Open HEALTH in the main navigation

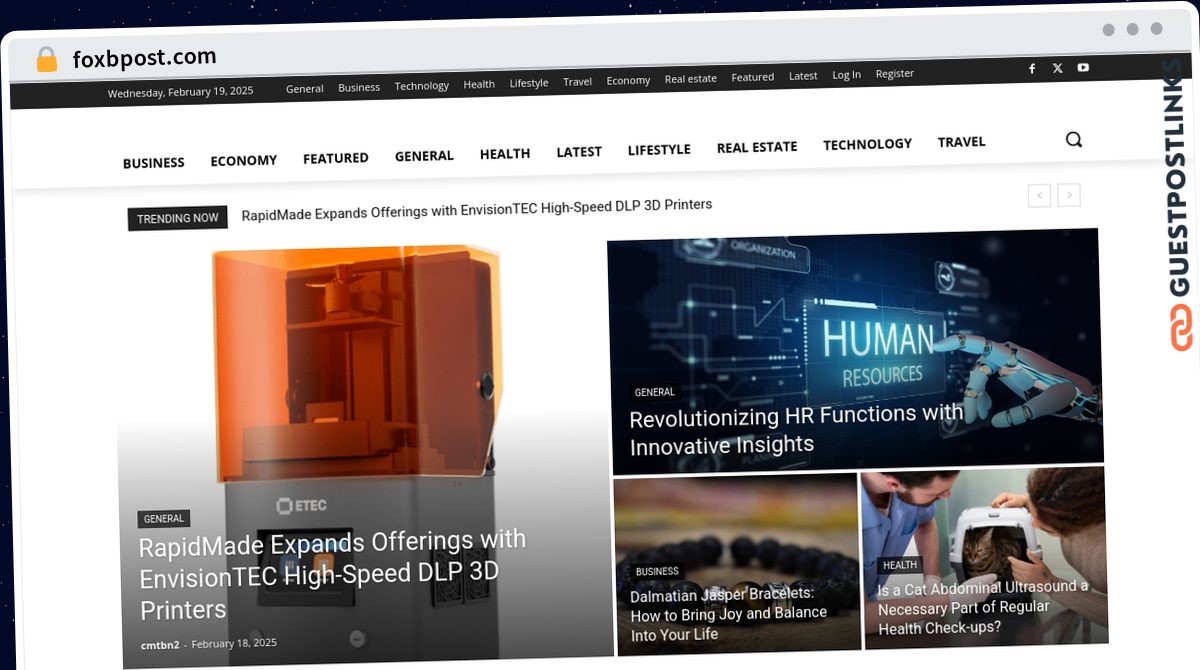point(505,154)
